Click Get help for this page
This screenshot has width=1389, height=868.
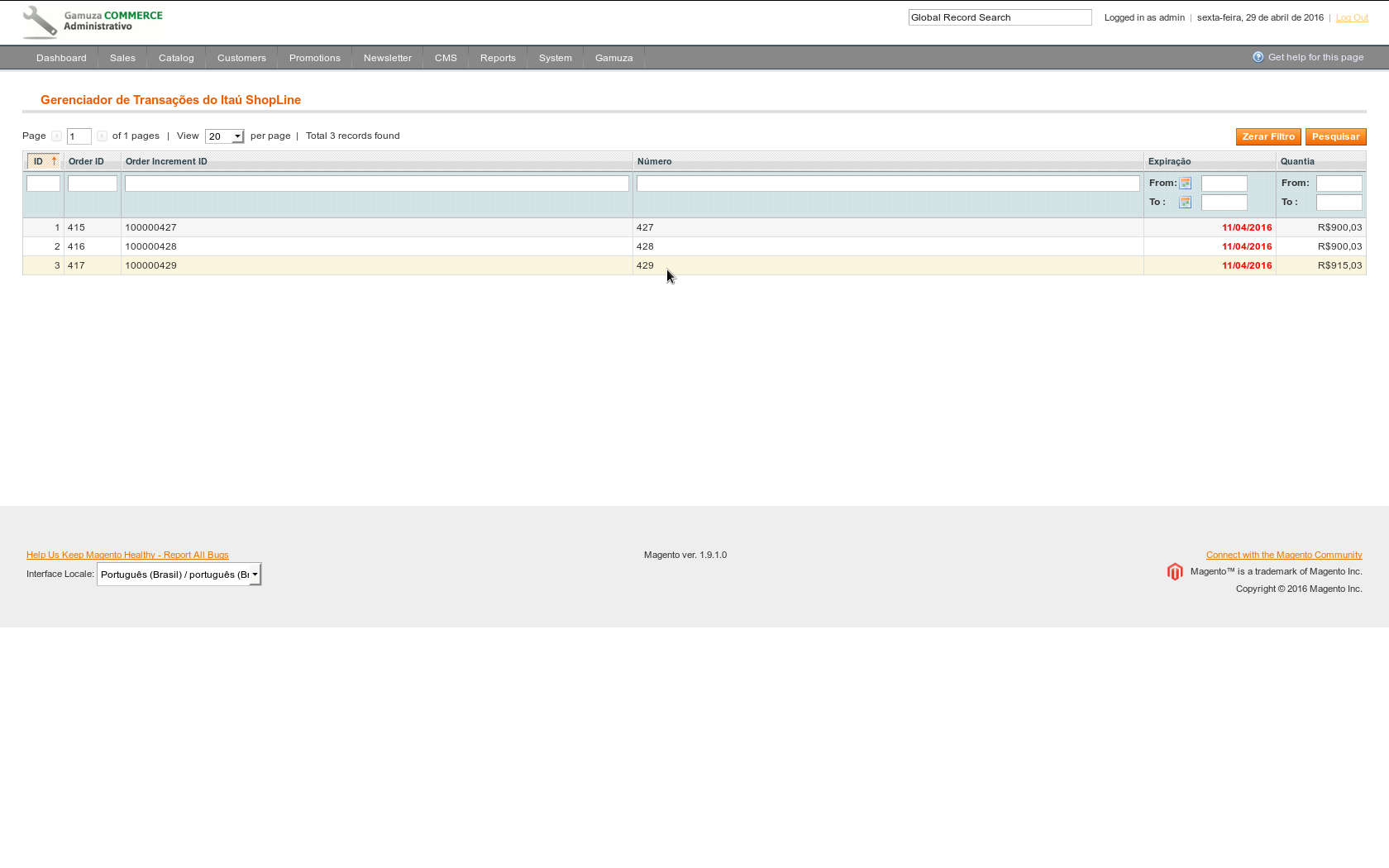pos(1315,57)
